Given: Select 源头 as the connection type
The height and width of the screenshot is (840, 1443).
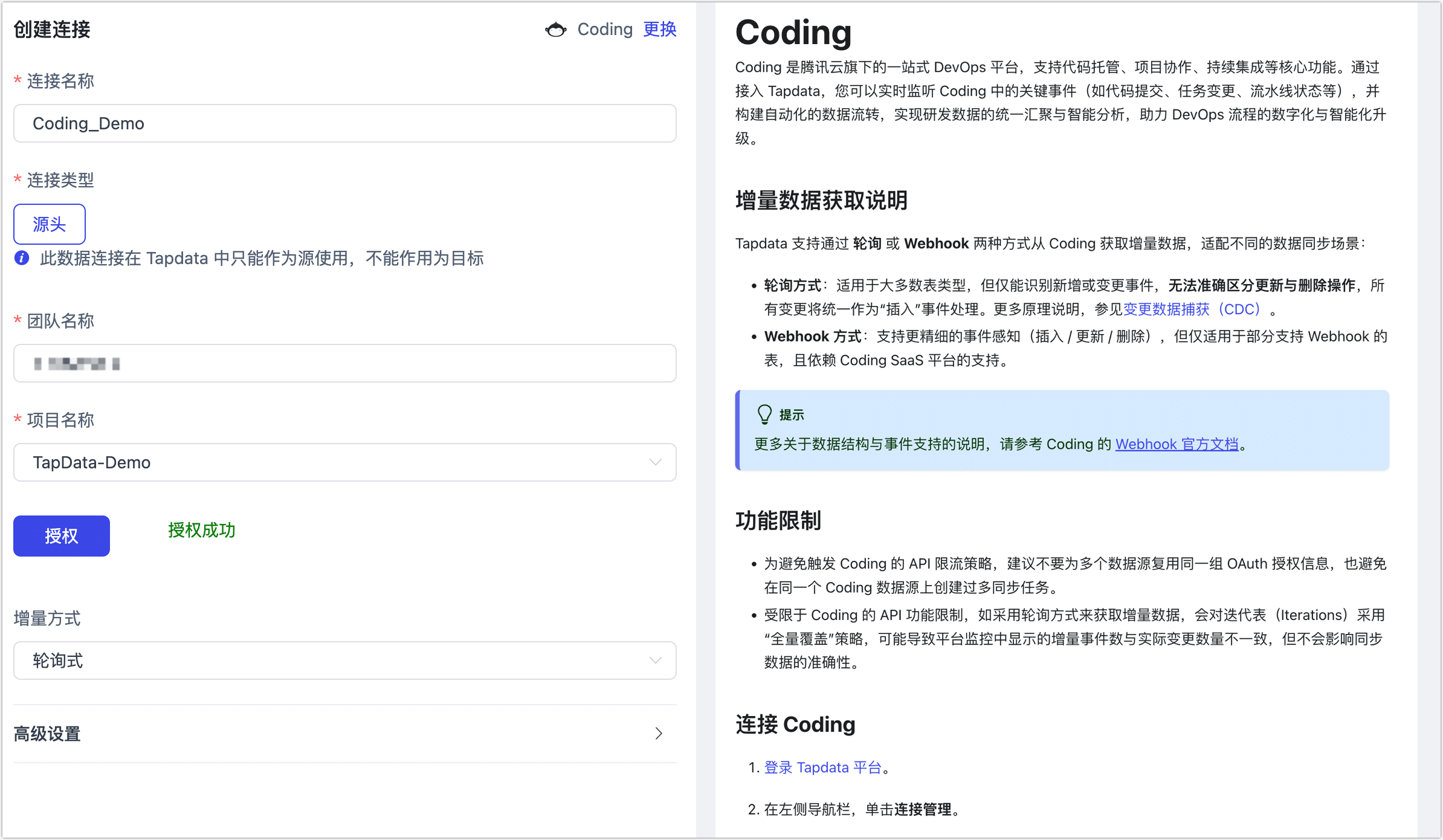Looking at the screenshot, I should [x=49, y=224].
